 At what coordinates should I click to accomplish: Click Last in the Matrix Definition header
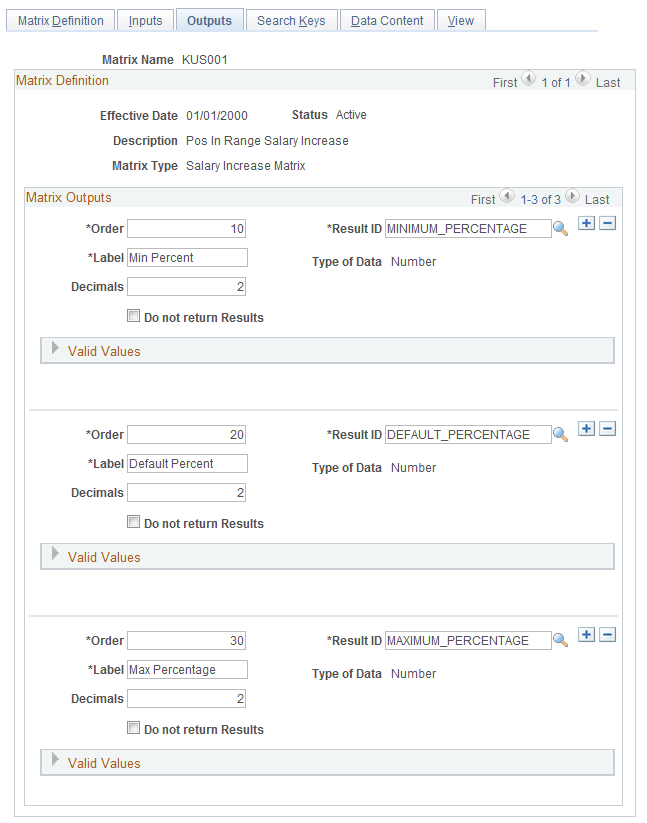click(607, 82)
